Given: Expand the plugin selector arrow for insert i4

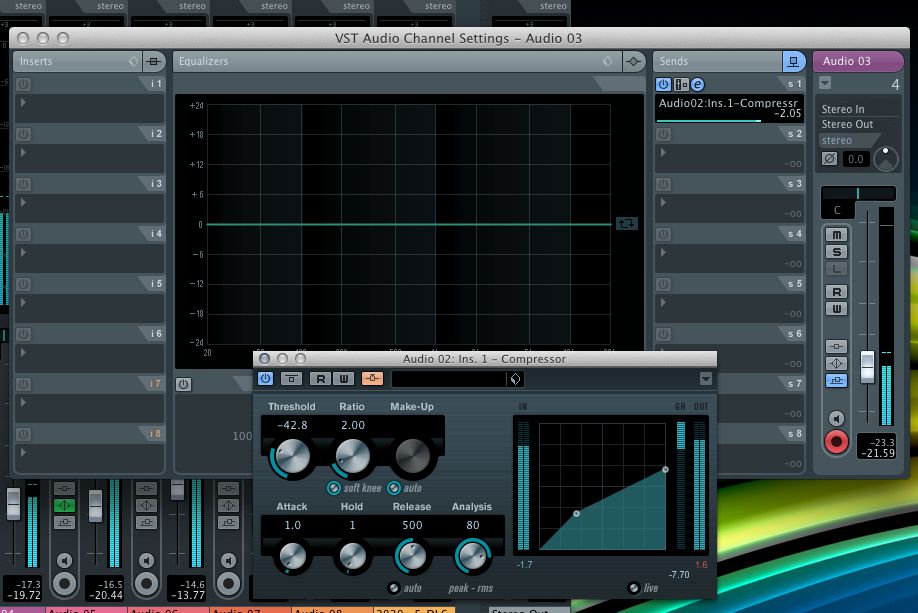Looking at the screenshot, I should [x=23, y=252].
